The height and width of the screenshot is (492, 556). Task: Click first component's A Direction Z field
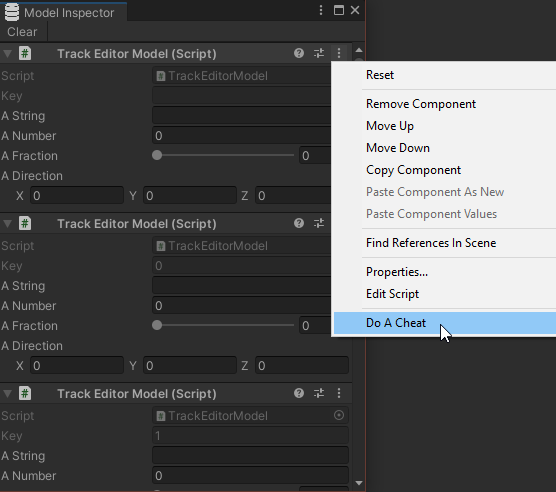(x=293, y=195)
